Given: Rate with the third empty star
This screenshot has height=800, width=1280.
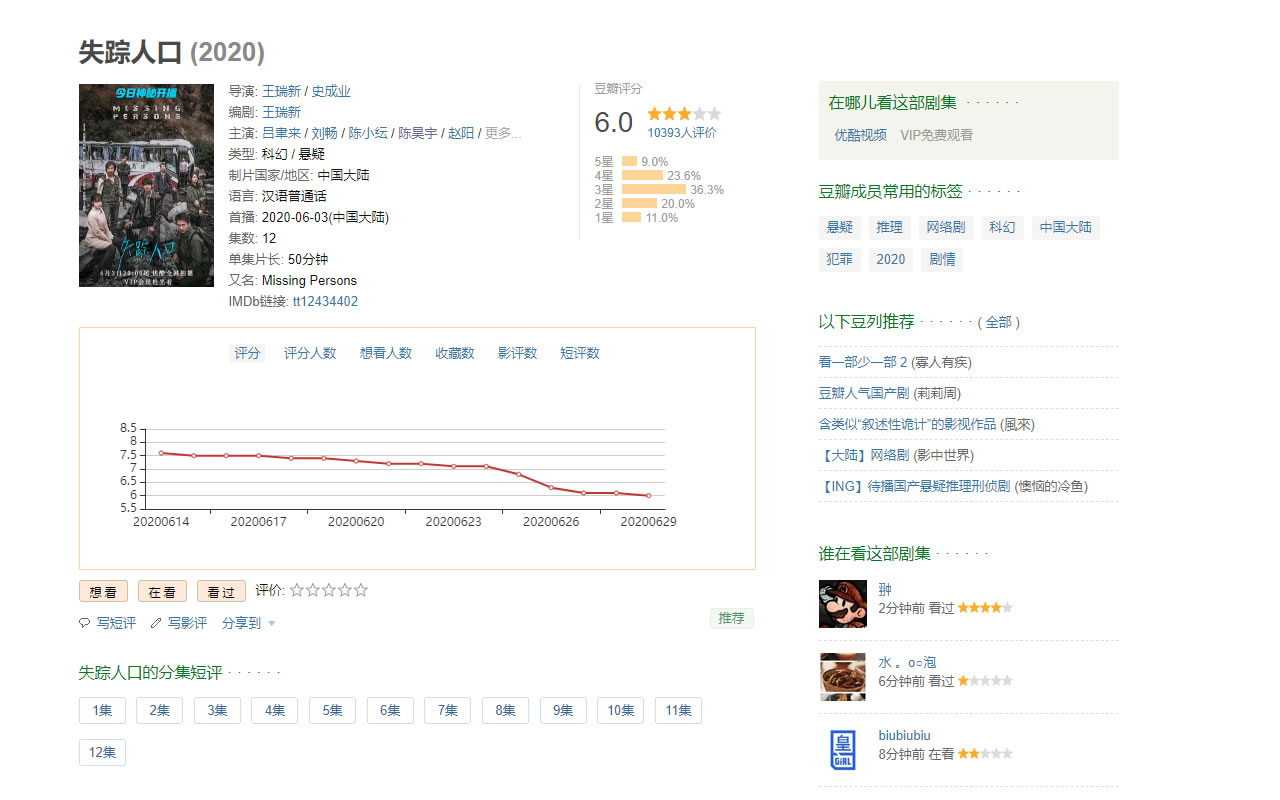Looking at the screenshot, I should pos(329,590).
